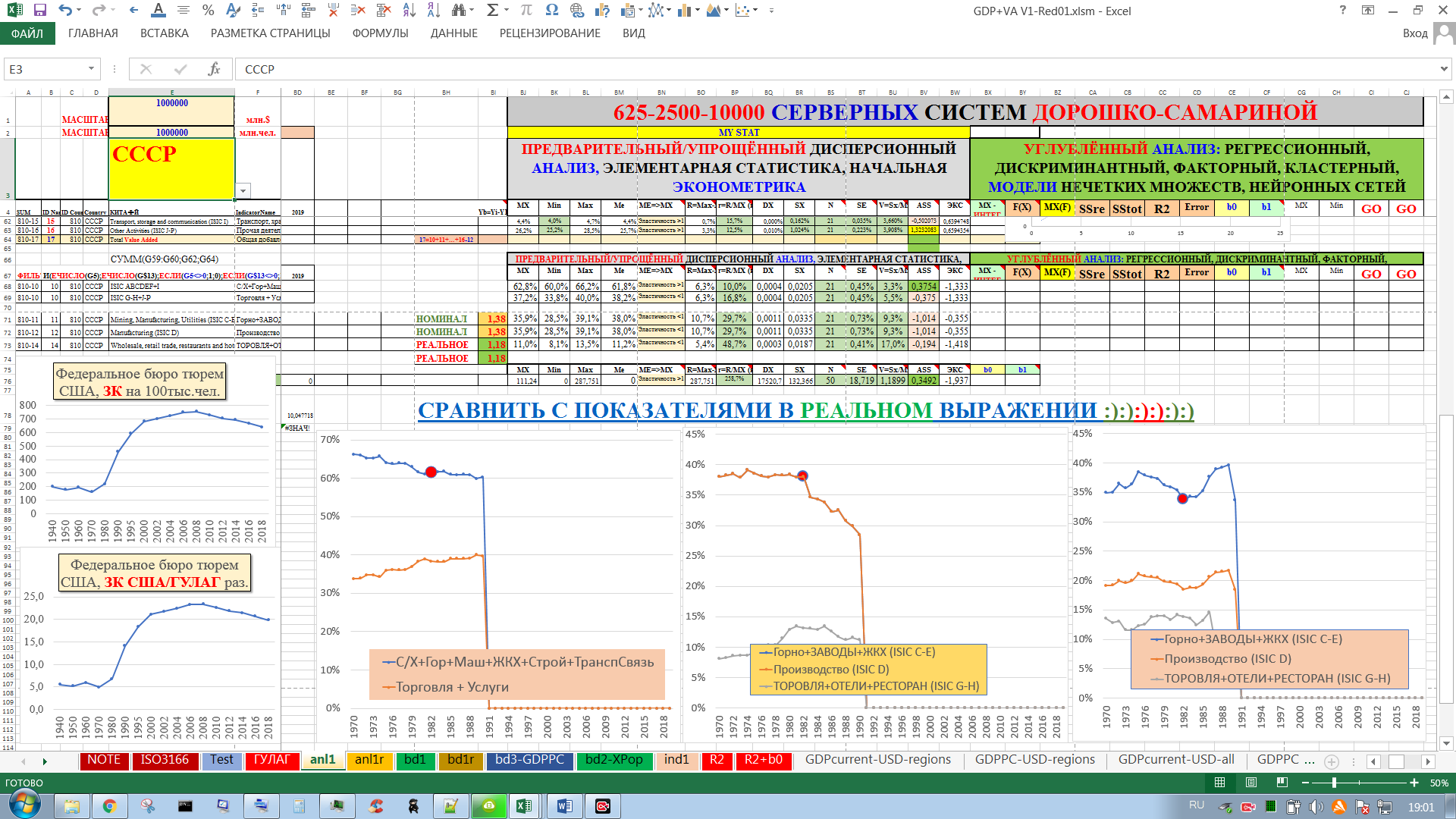The height and width of the screenshot is (819, 1456).
Task: Click the zoom slider handle
Action: point(1334,783)
